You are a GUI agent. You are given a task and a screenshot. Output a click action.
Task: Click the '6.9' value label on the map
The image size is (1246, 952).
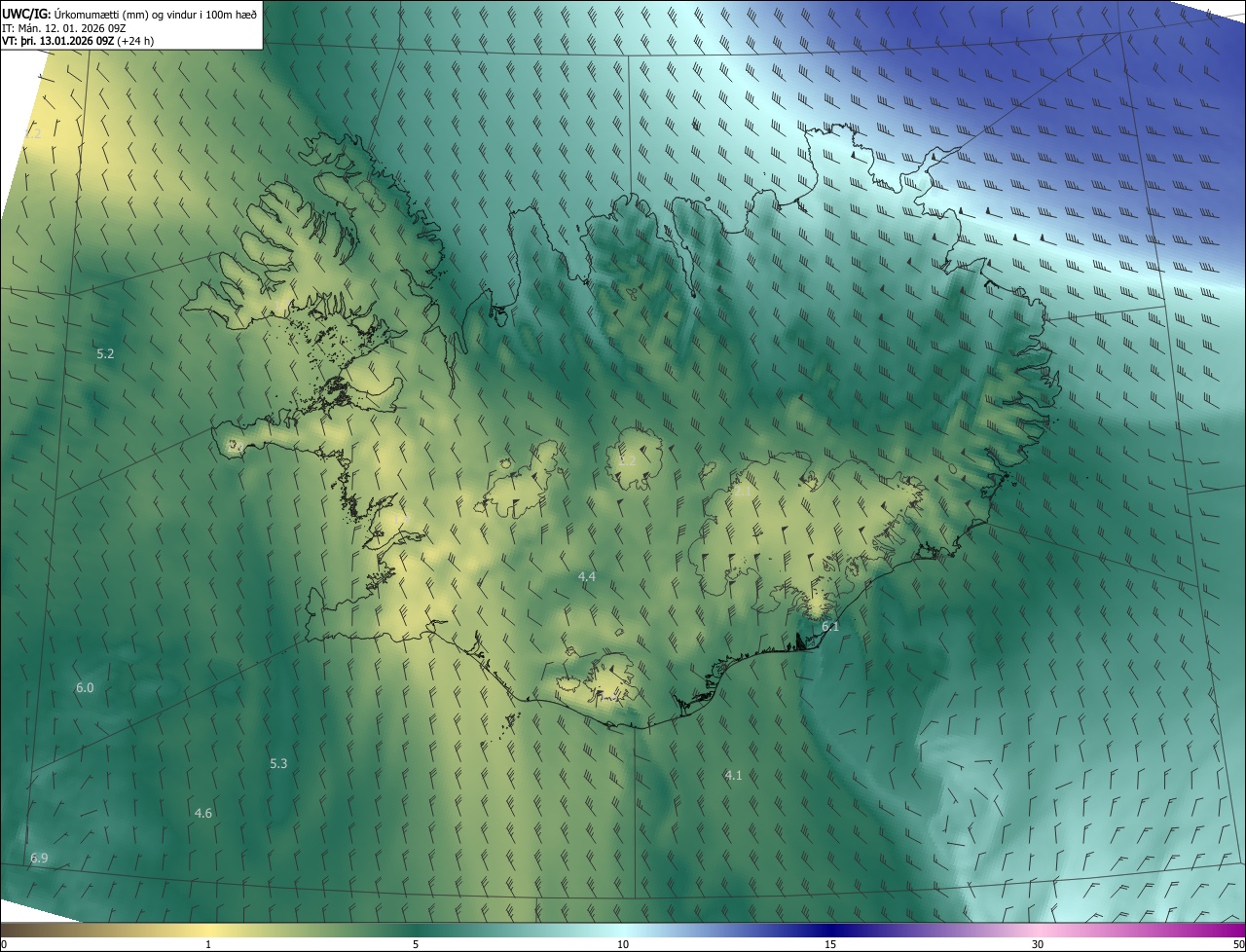pyautogui.click(x=39, y=858)
